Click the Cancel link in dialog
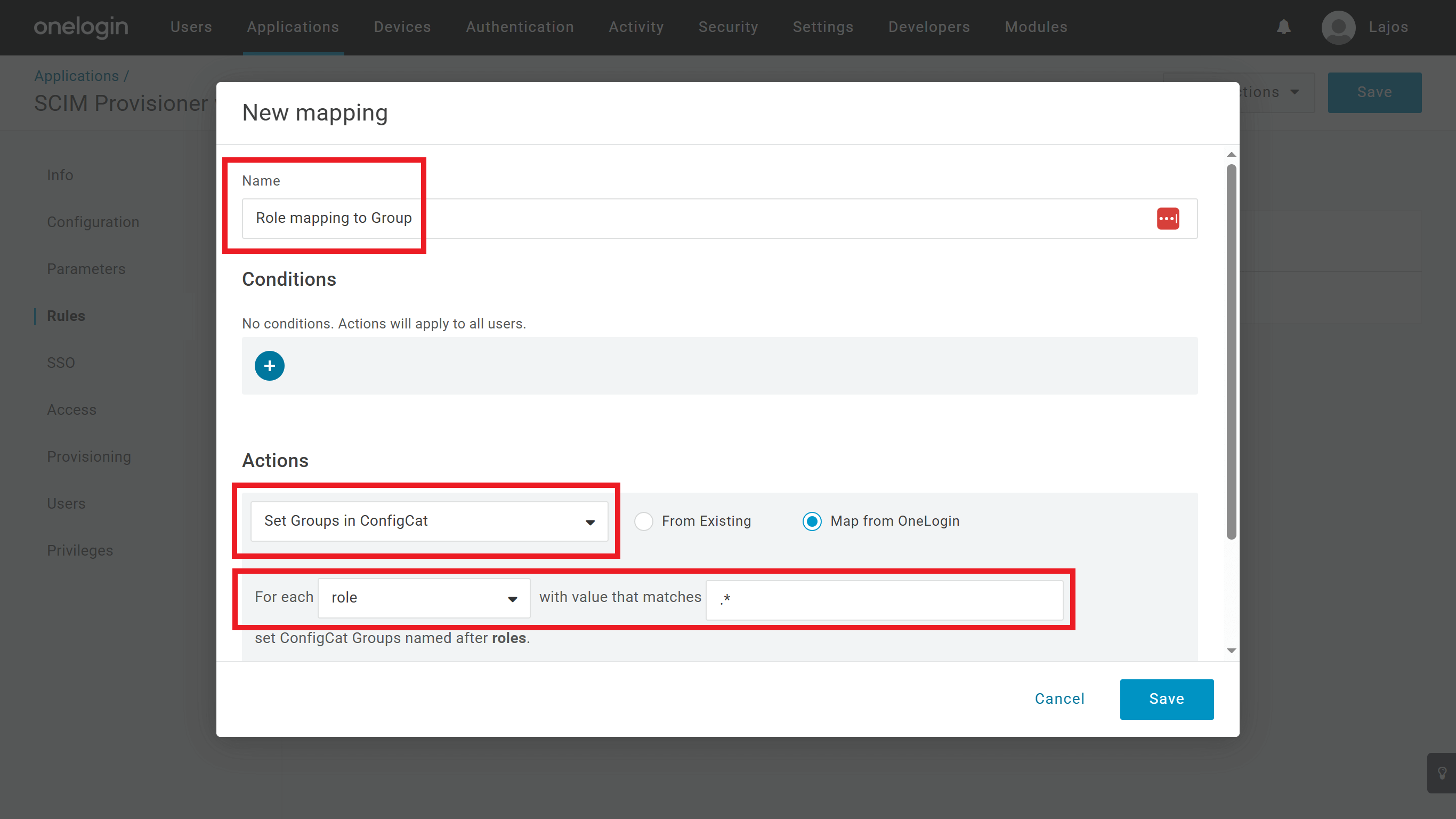Screen dimensions: 1456x819 click(1059, 698)
